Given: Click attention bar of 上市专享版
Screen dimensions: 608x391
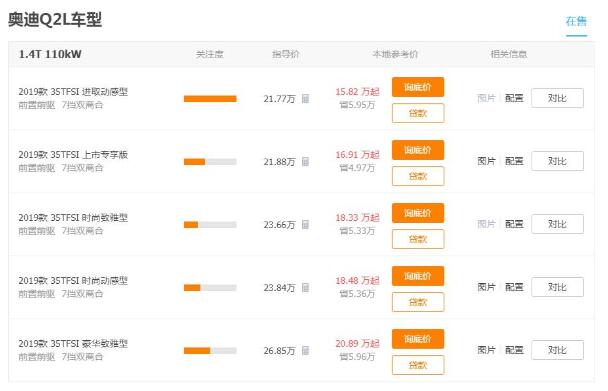Looking at the screenshot, I should (210, 162).
